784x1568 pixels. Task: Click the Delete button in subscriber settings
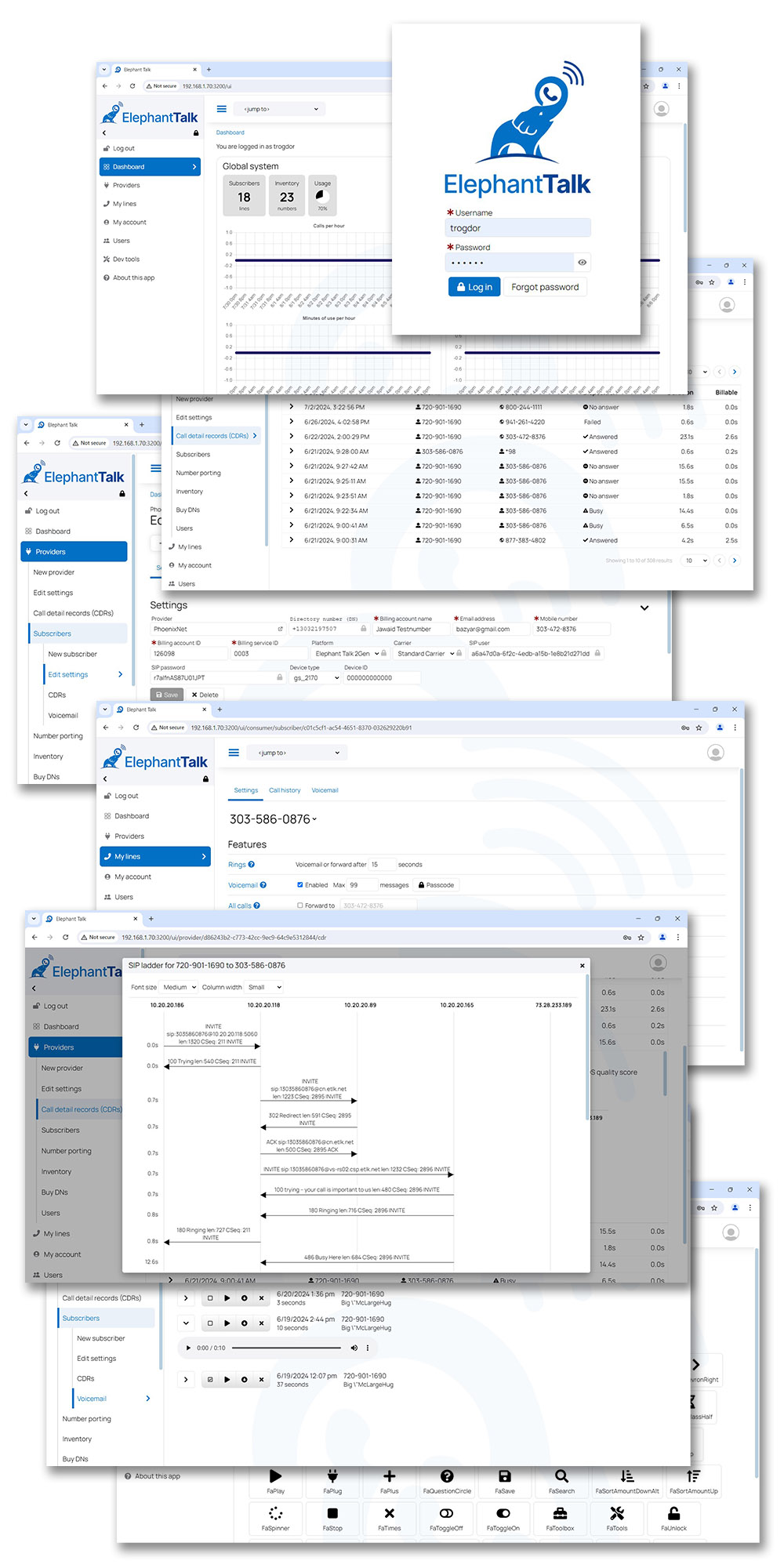[205, 695]
